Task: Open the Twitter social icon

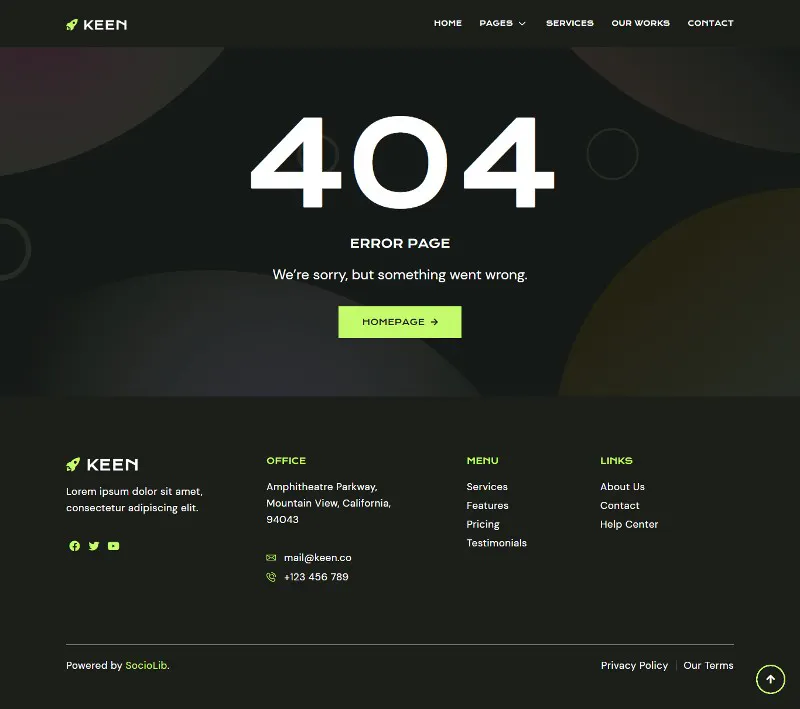Action: tap(94, 546)
